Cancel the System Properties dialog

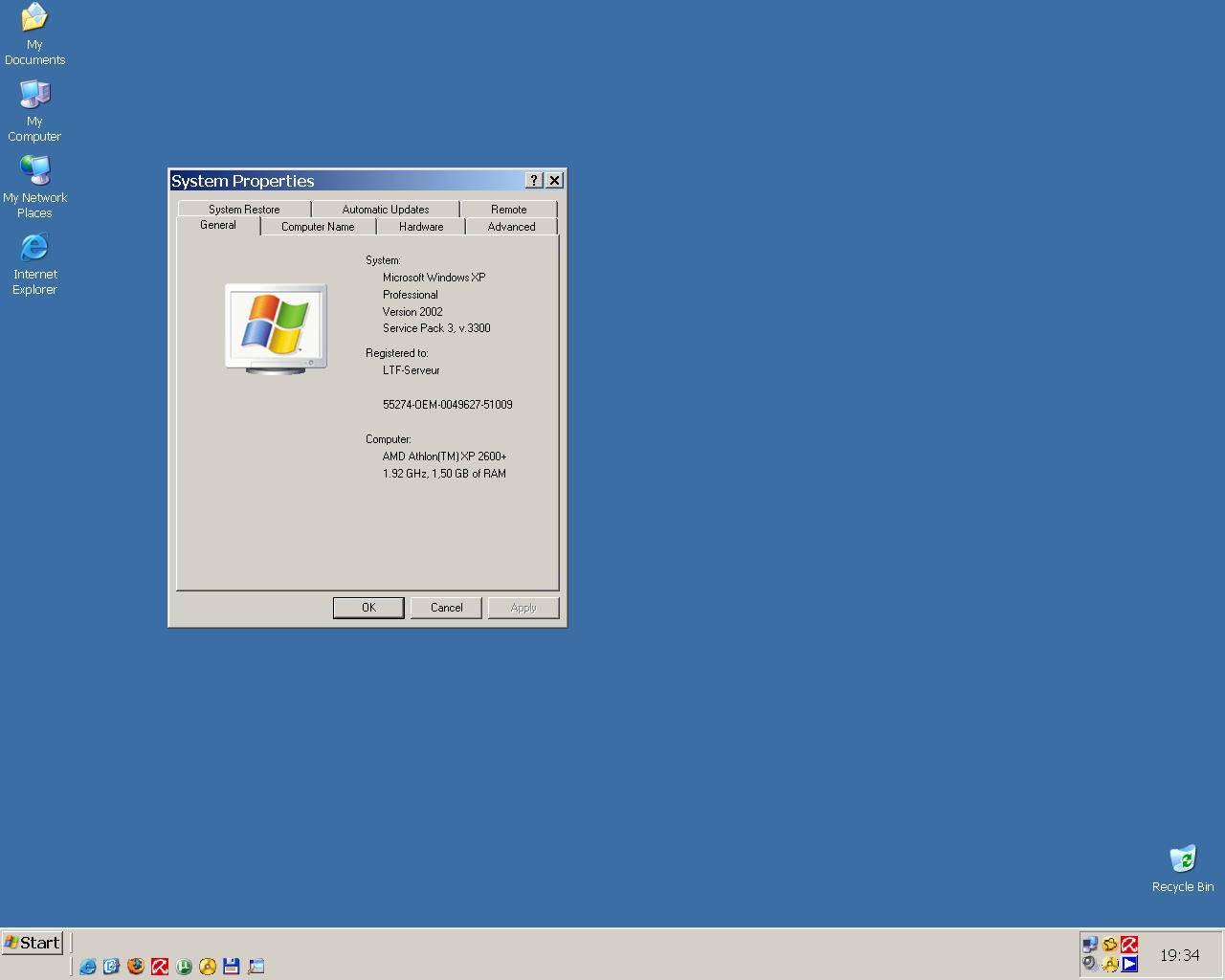pyautogui.click(x=446, y=608)
